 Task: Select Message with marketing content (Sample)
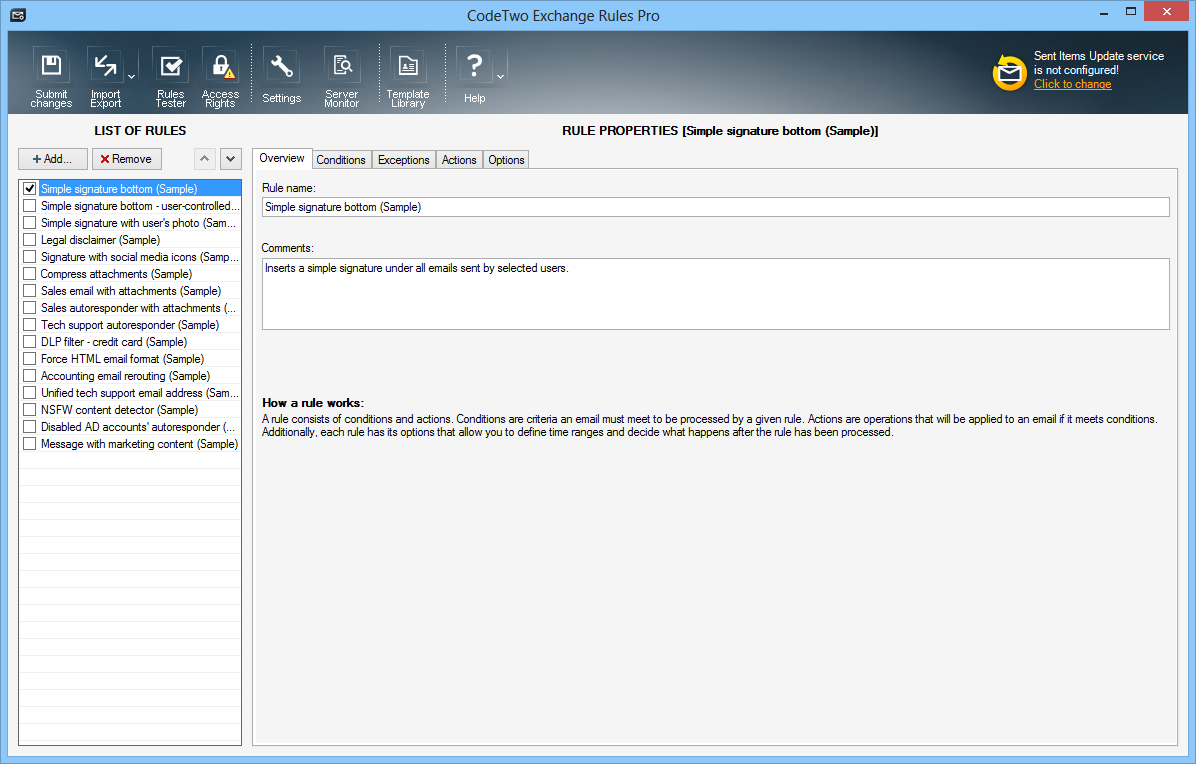coord(140,444)
